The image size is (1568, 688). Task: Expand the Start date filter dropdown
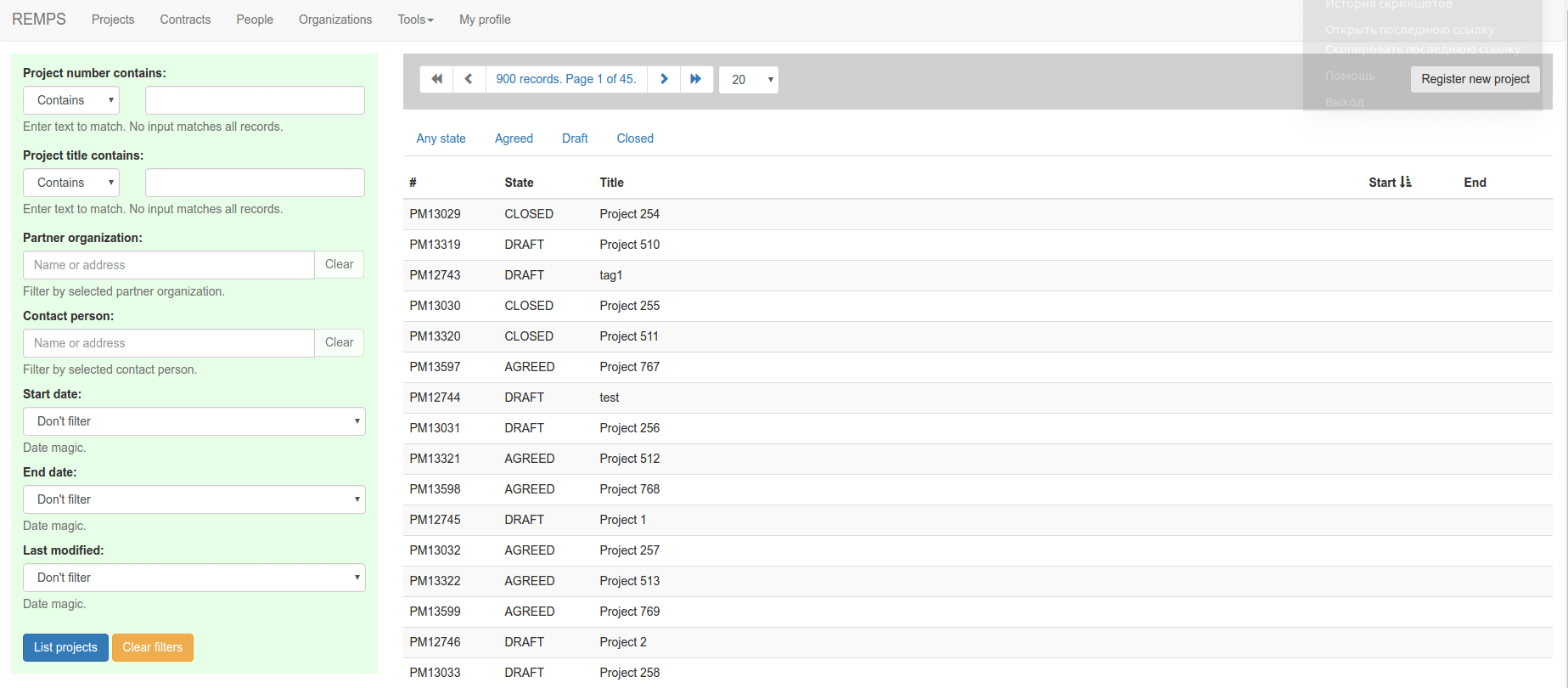point(194,421)
